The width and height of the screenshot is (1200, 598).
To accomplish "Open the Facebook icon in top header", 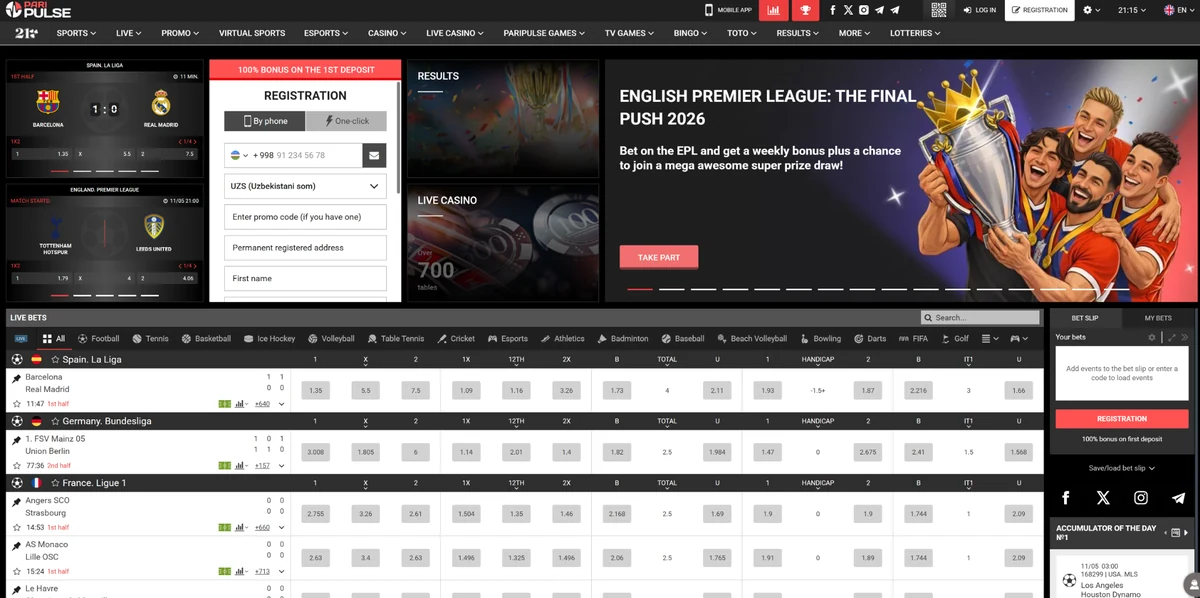I will 833,10.
